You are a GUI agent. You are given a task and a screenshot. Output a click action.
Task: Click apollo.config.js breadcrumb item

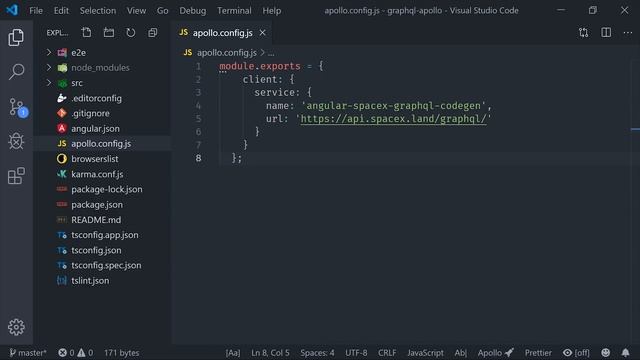227,53
